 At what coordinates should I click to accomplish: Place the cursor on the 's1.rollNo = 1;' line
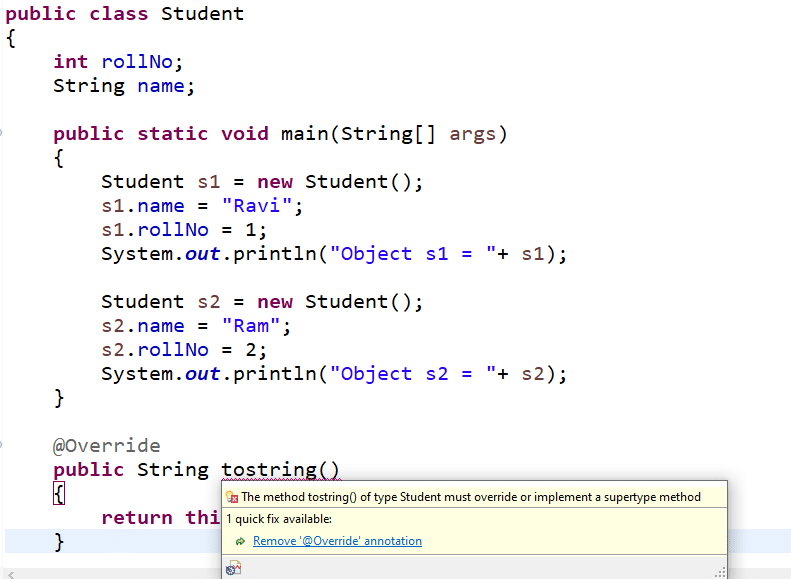[x=184, y=229]
